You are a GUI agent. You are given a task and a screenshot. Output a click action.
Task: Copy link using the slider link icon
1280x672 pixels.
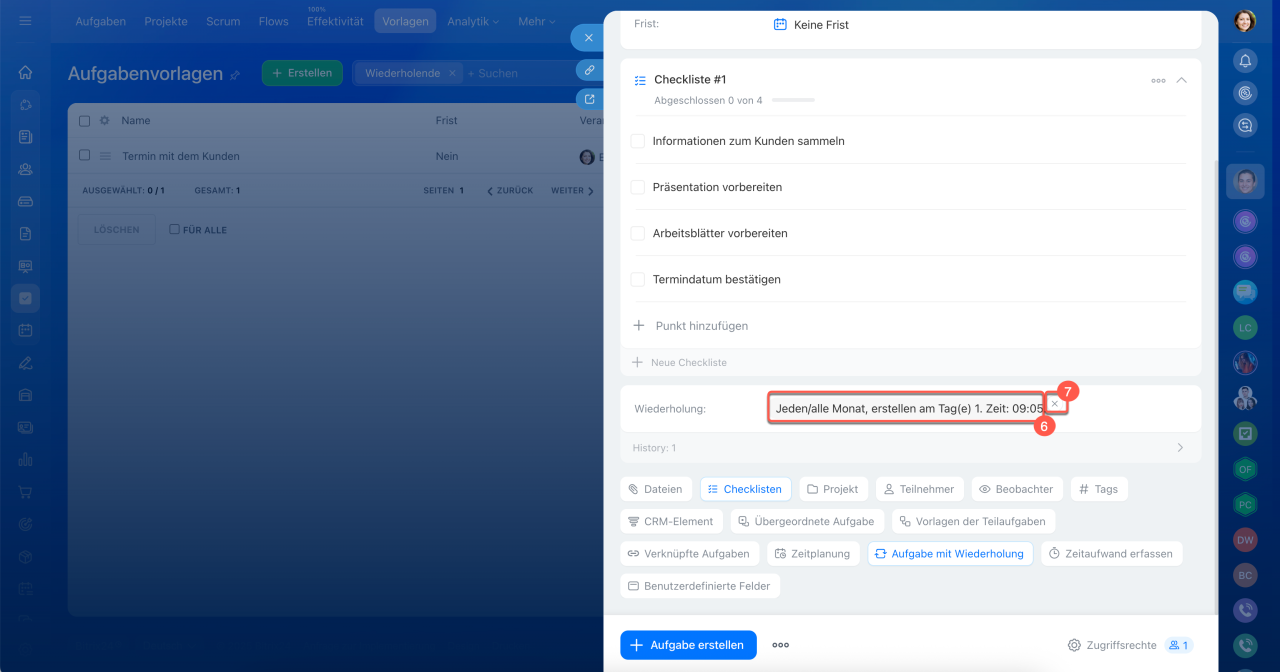point(589,70)
